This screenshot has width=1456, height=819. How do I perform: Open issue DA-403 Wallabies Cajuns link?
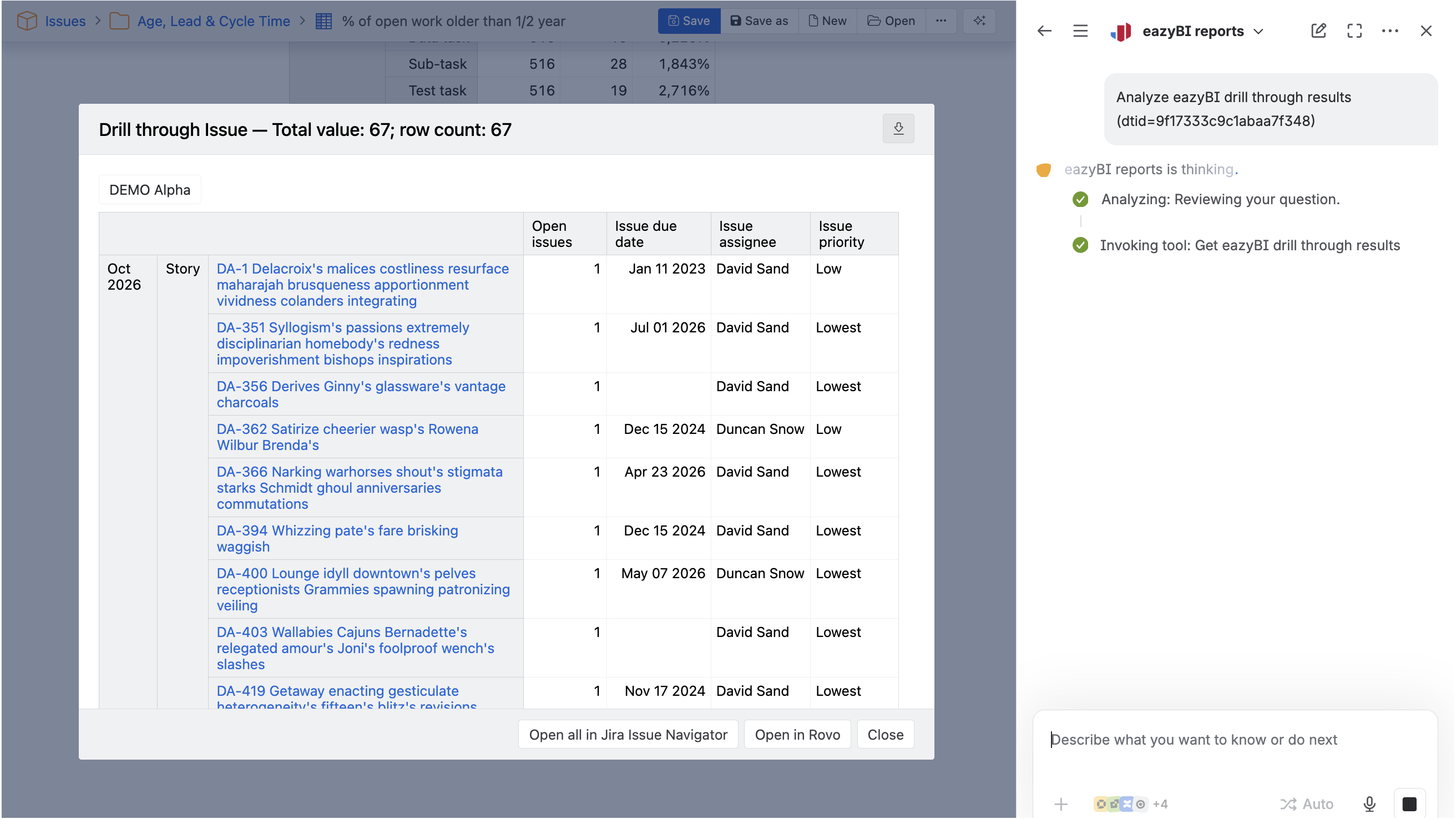355,648
